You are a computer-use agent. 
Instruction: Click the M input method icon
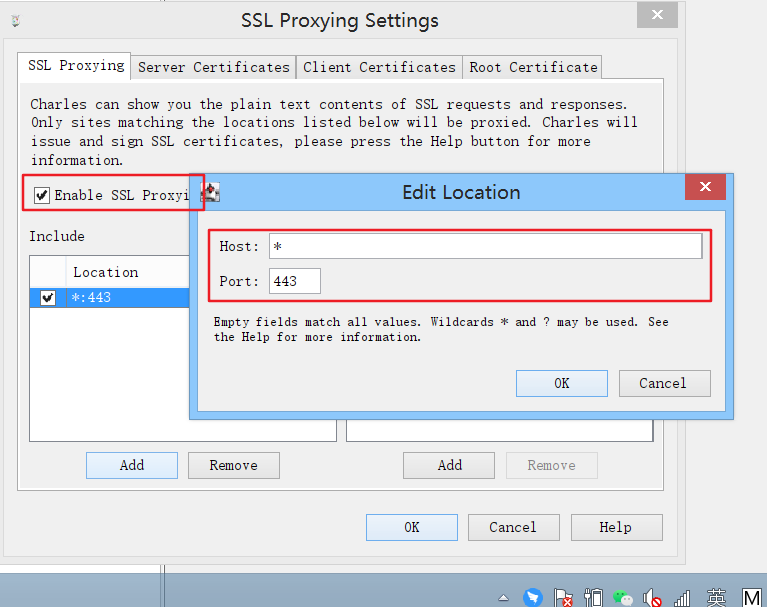coord(751,598)
